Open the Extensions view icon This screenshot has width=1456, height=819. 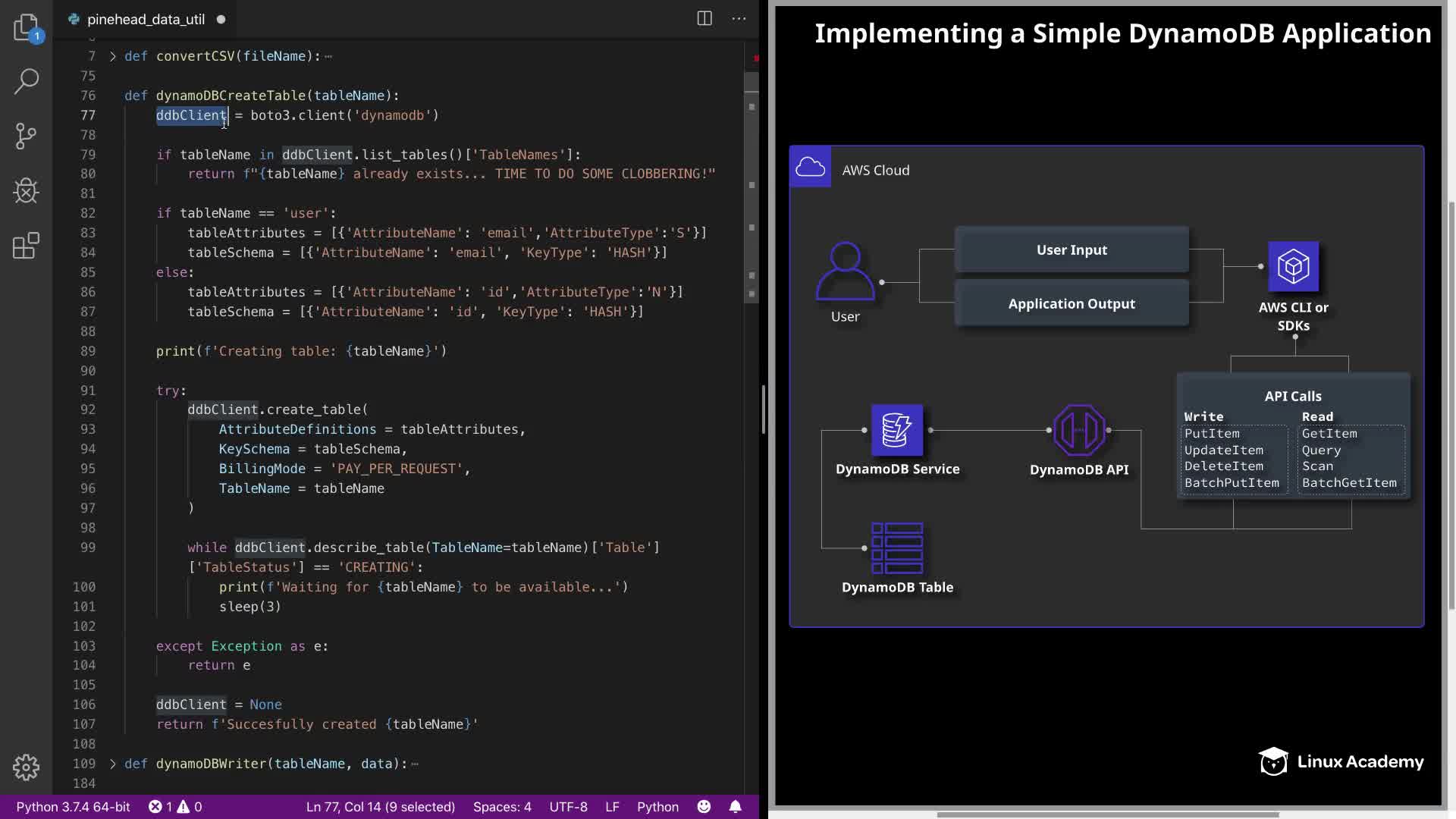(26, 246)
